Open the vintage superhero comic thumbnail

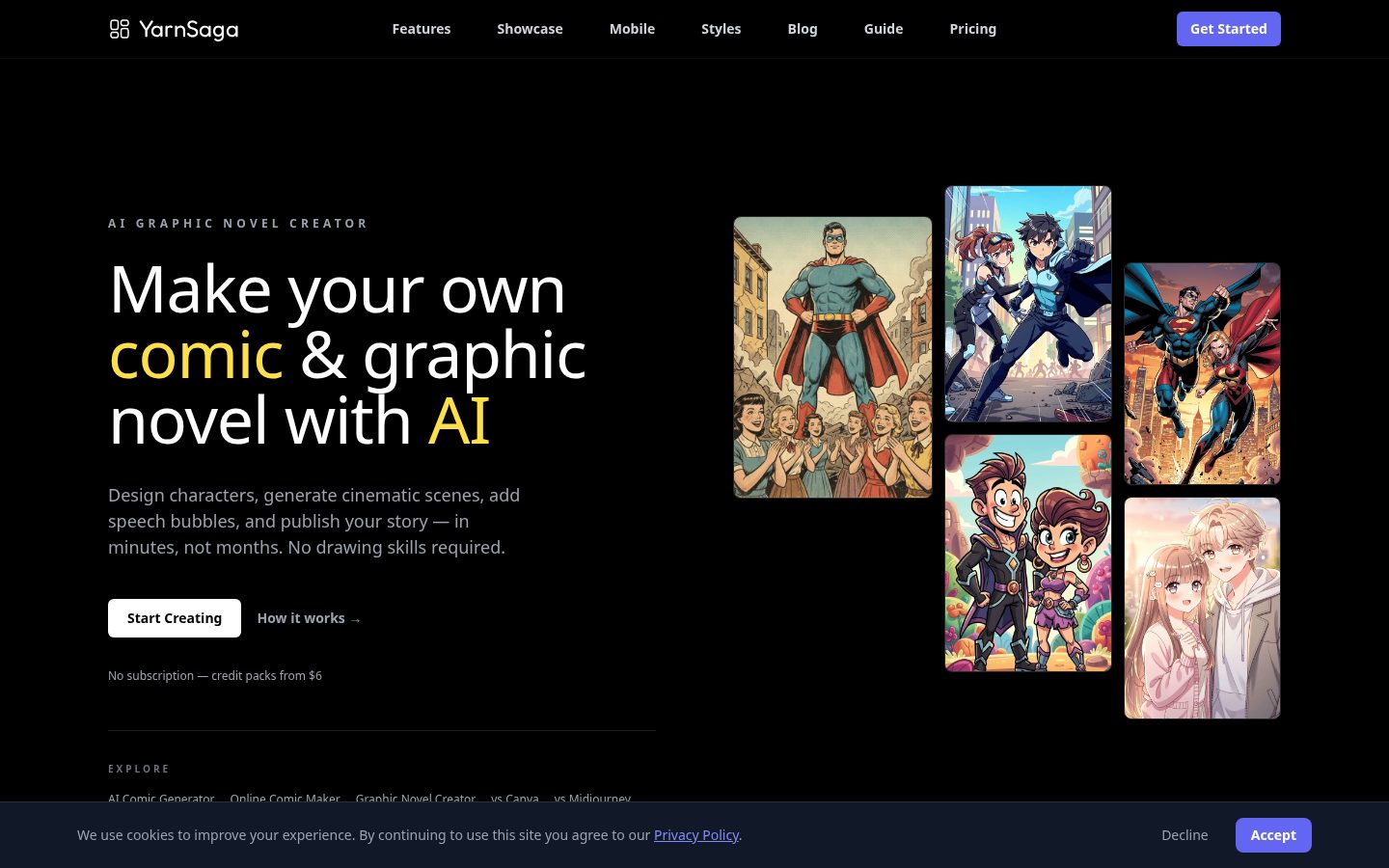[x=832, y=357]
